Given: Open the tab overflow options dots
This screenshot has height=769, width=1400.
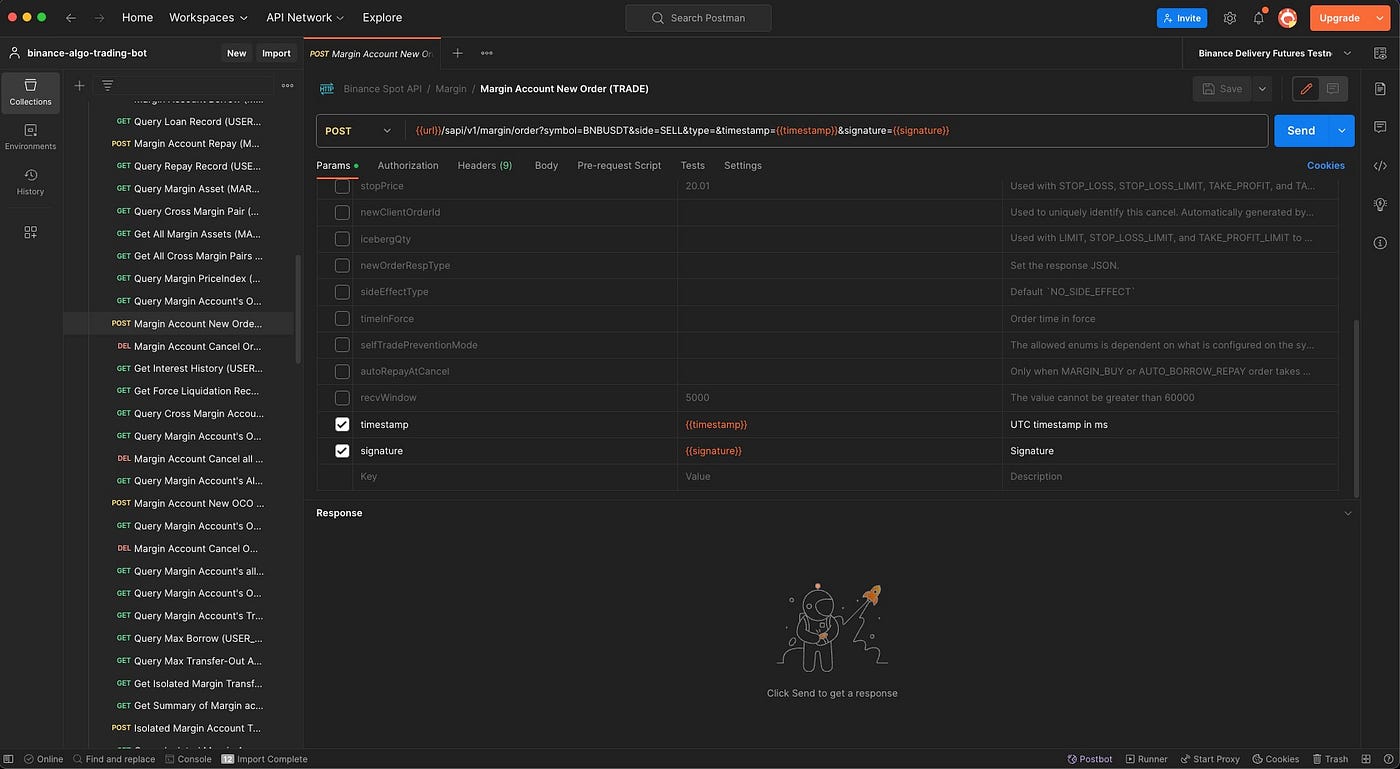Looking at the screenshot, I should [487, 53].
